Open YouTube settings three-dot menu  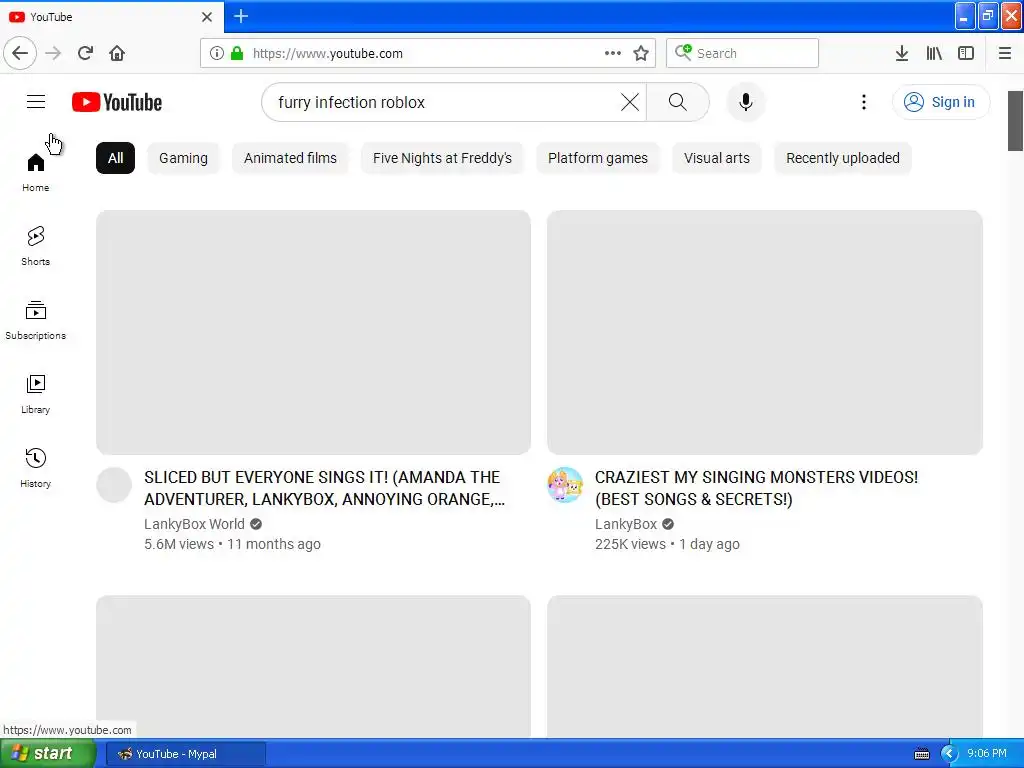coord(864,102)
